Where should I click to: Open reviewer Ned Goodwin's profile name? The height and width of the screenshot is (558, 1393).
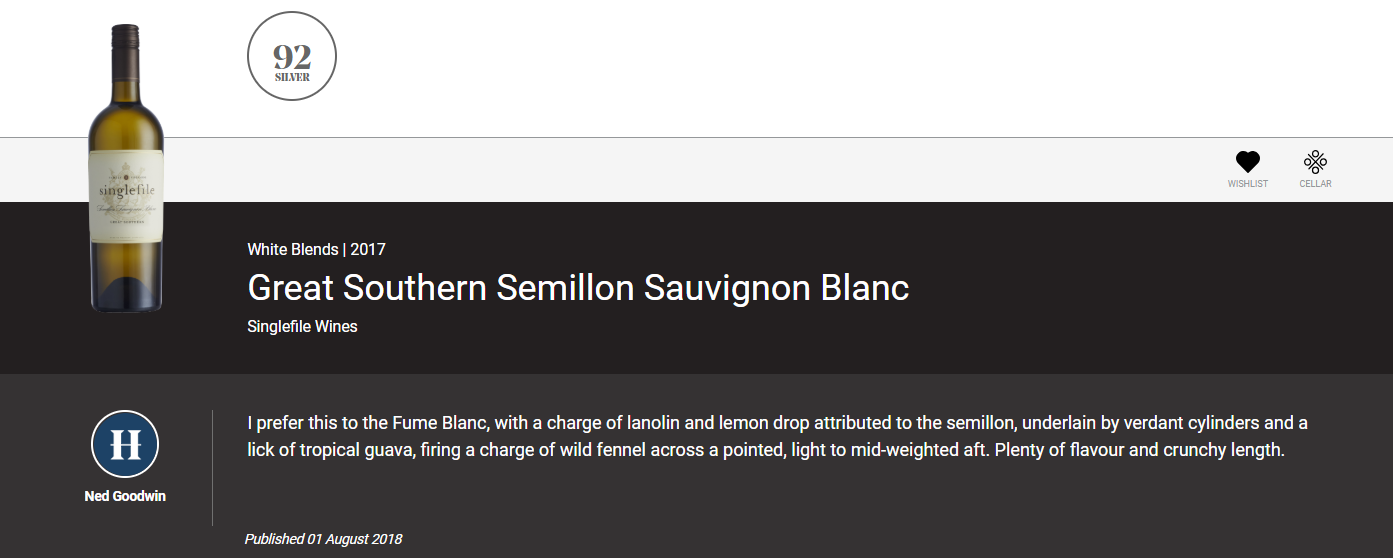[125, 496]
